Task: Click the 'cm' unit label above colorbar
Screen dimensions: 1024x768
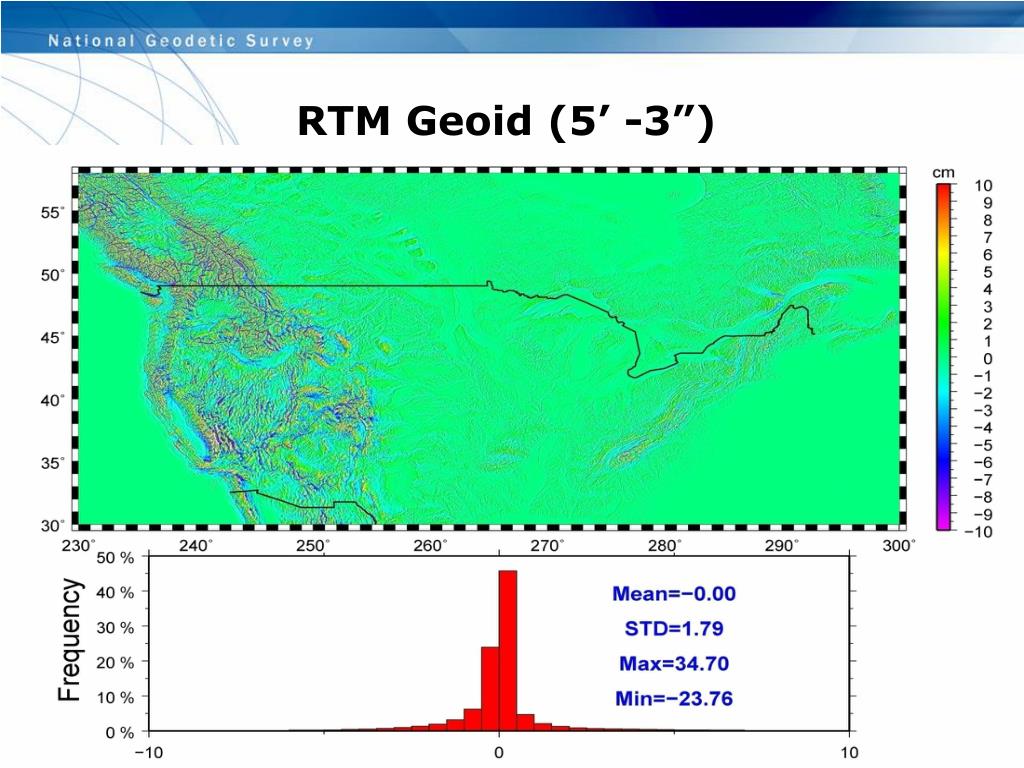Action: tap(943, 172)
